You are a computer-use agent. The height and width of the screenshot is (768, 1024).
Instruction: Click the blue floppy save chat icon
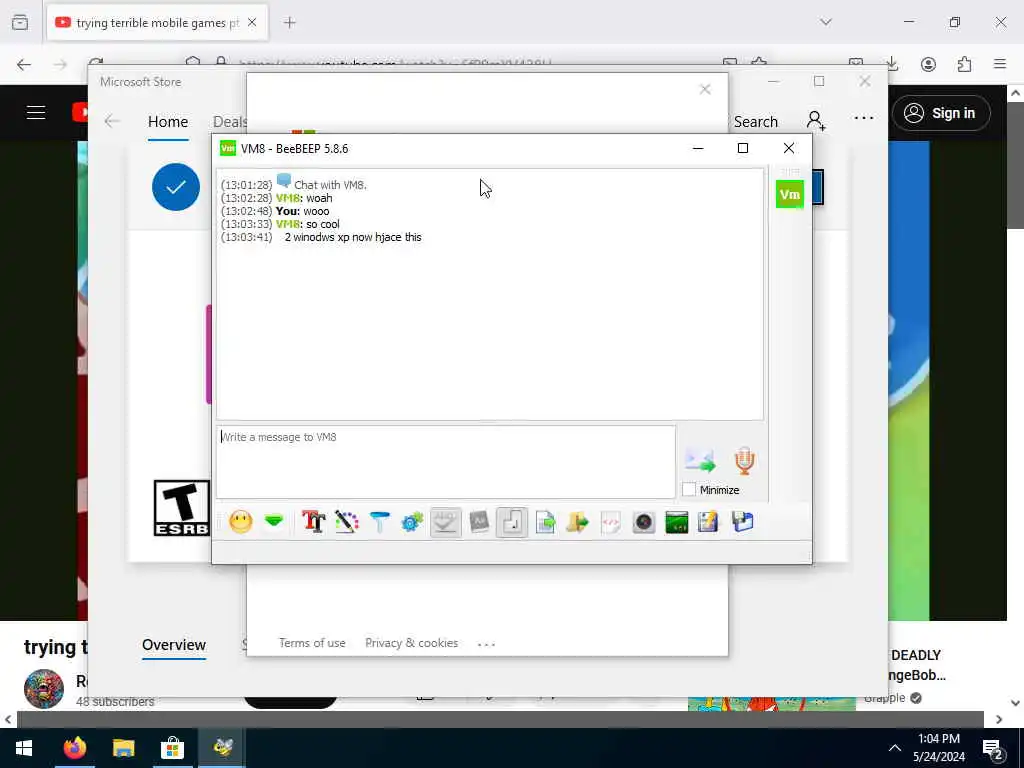point(743,522)
